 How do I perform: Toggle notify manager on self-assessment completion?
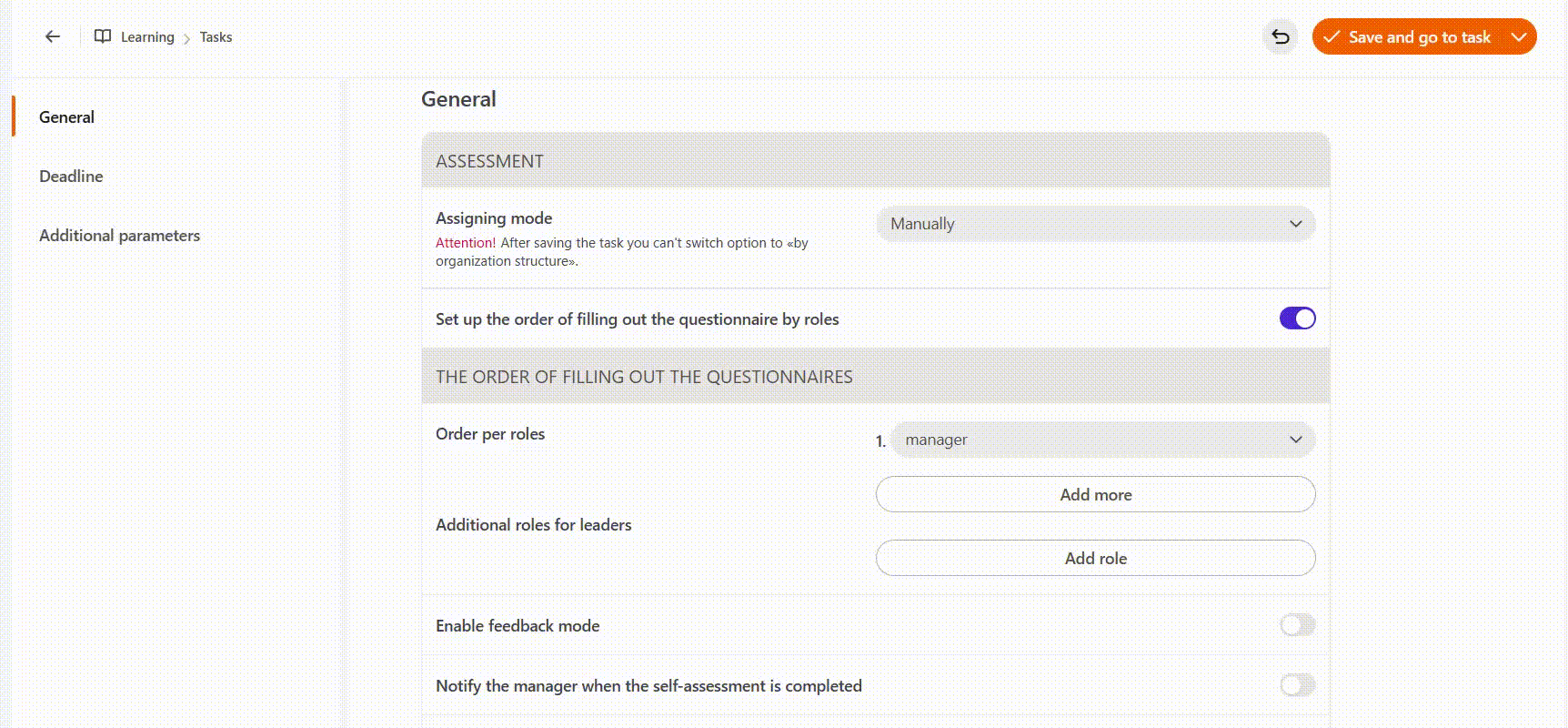(x=1297, y=685)
